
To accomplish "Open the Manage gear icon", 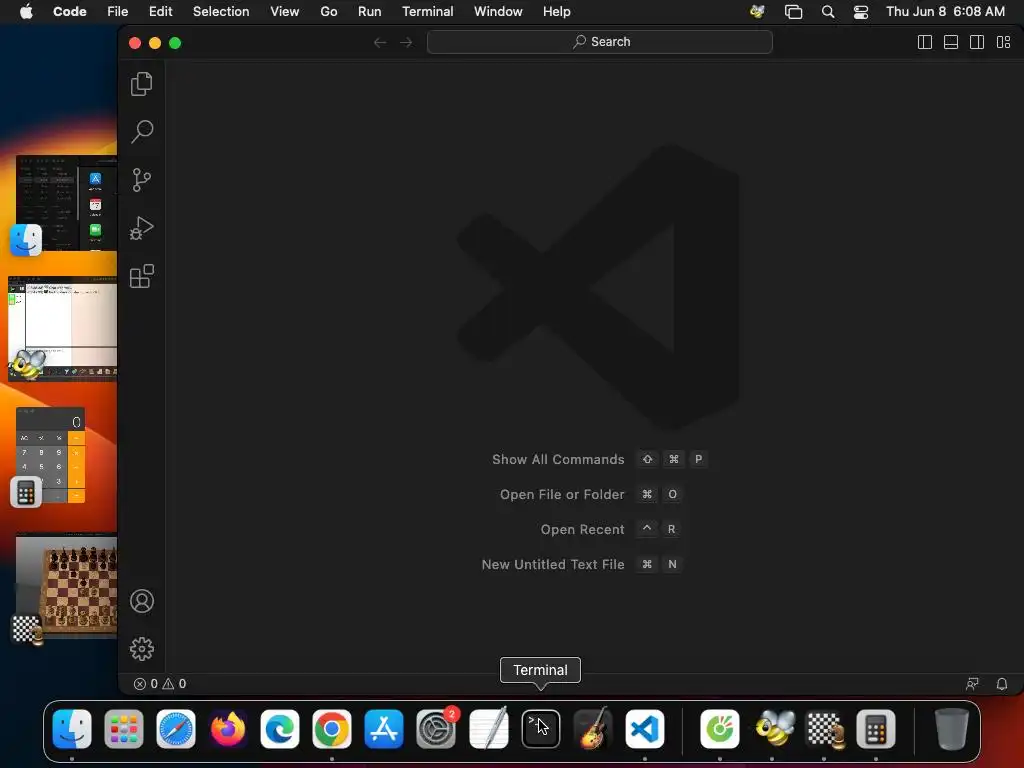I will (x=142, y=649).
